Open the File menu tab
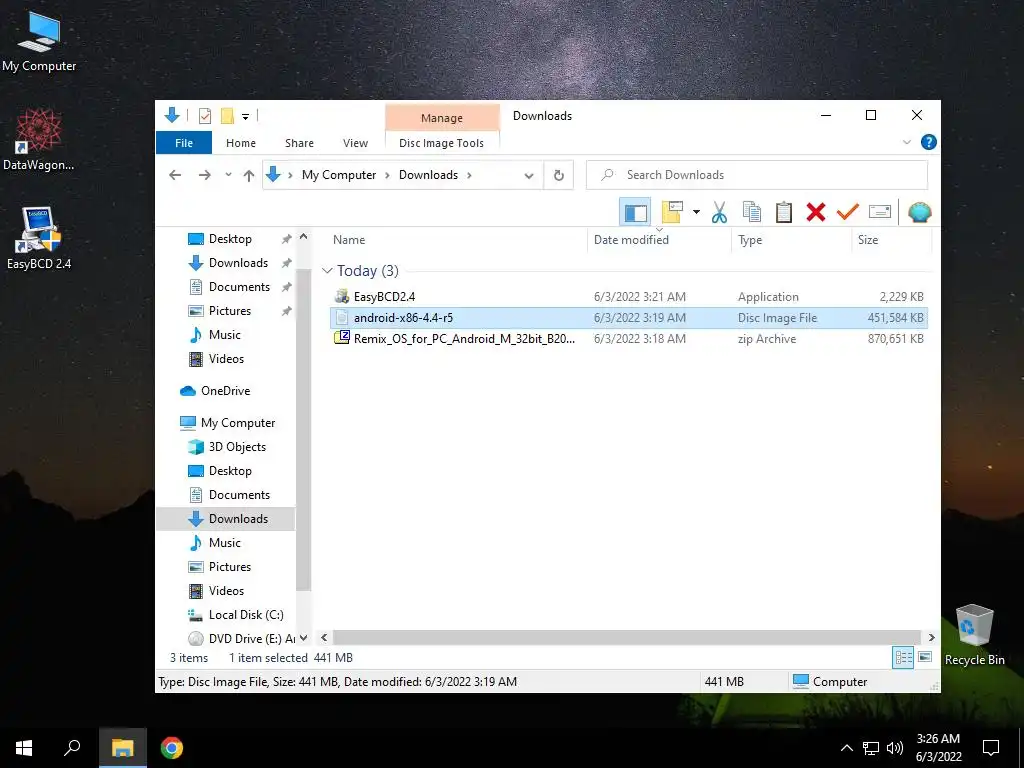 [184, 143]
